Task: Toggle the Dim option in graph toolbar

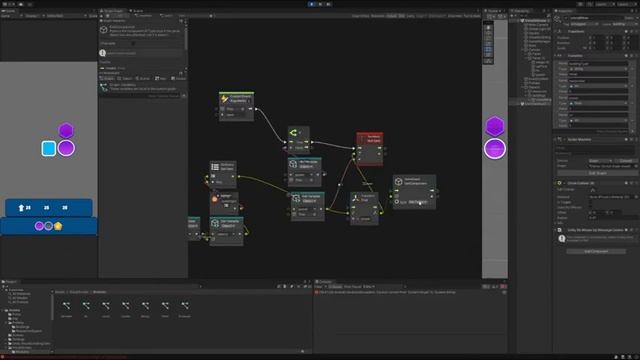Action: [x=402, y=16]
